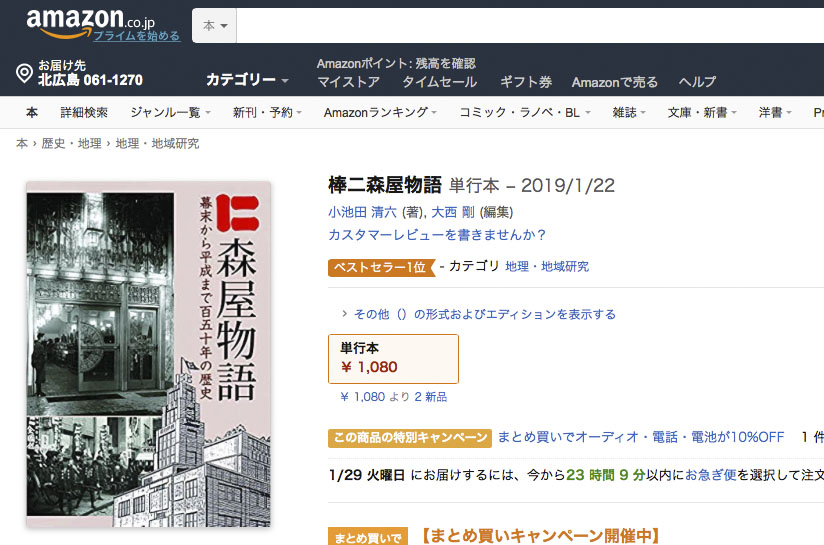
Task: Open the ギフト券 nav item
Action: pyautogui.click(x=526, y=82)
